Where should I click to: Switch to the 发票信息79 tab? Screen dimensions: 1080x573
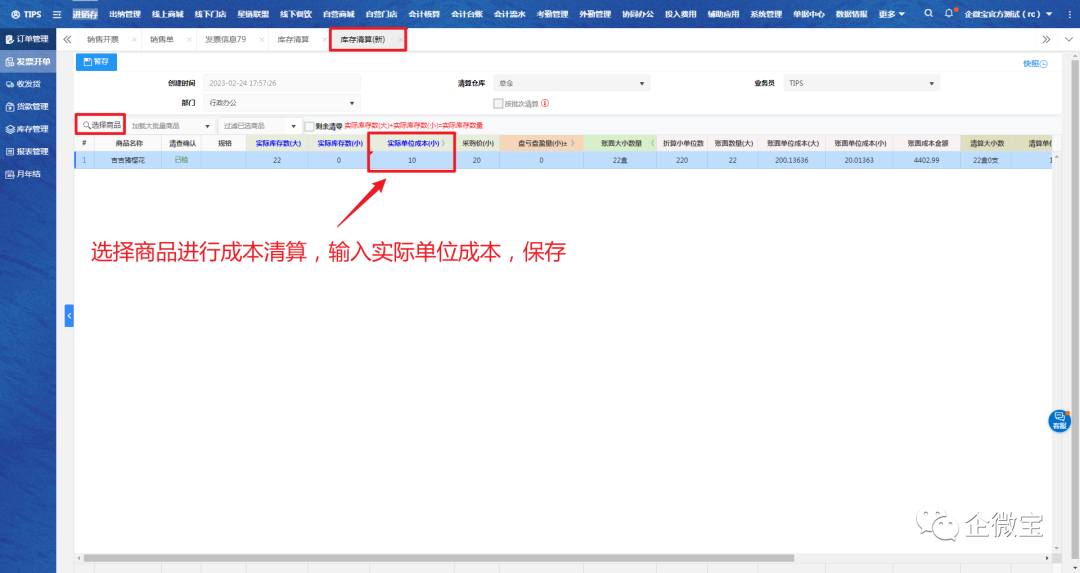[226, 39]
